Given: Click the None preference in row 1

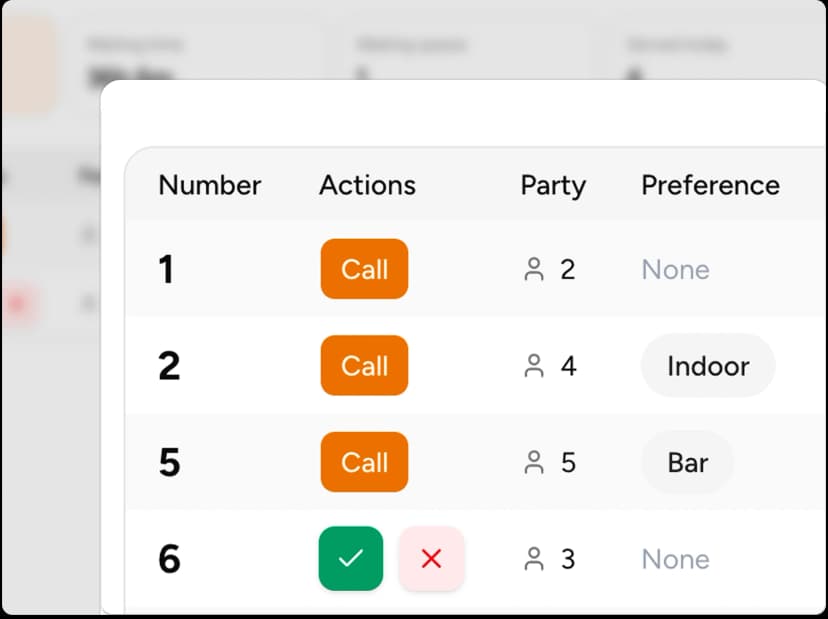Looking at the screenshot, I should [675, 269].
